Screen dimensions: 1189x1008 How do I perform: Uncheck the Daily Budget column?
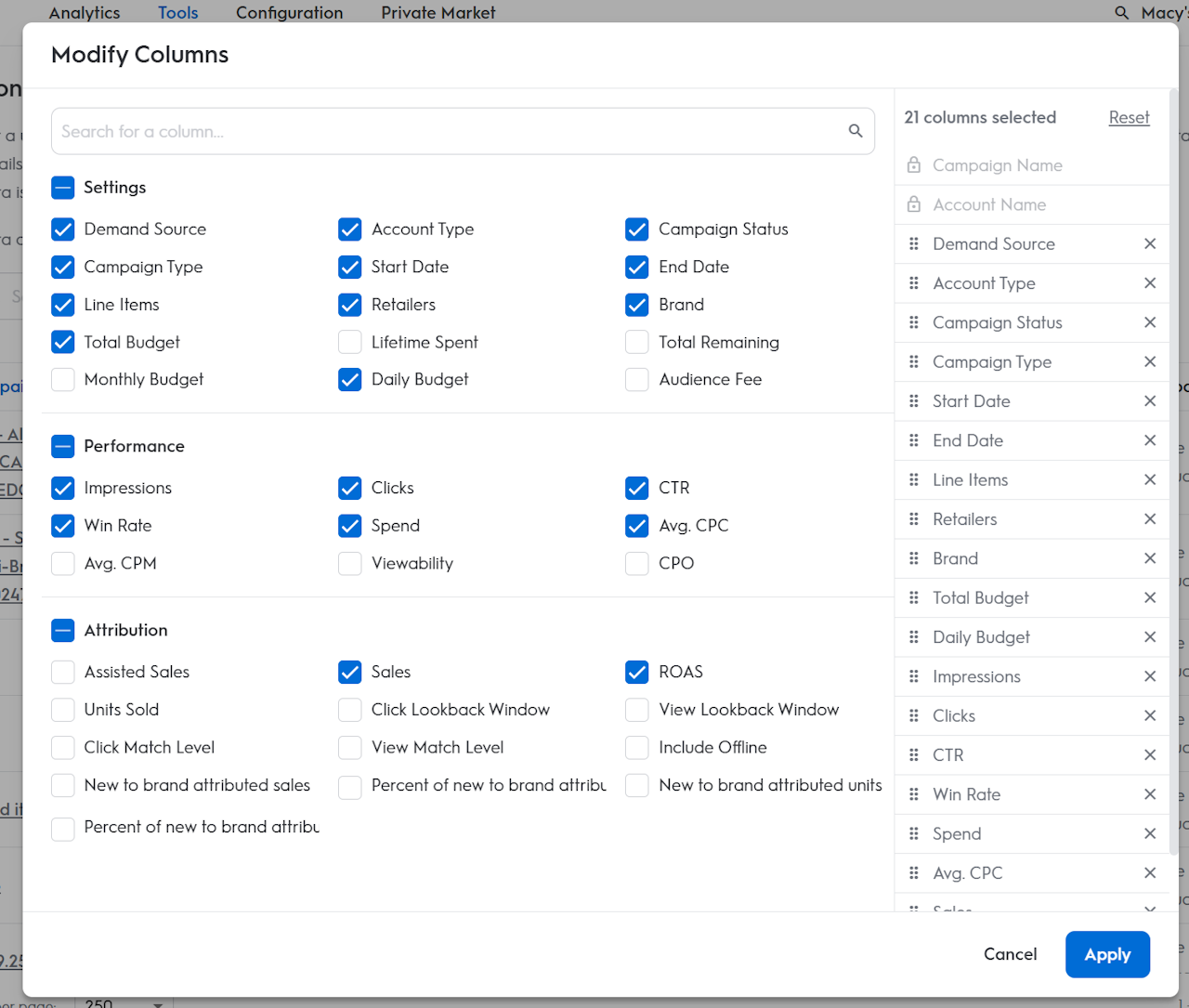[350, 379]
